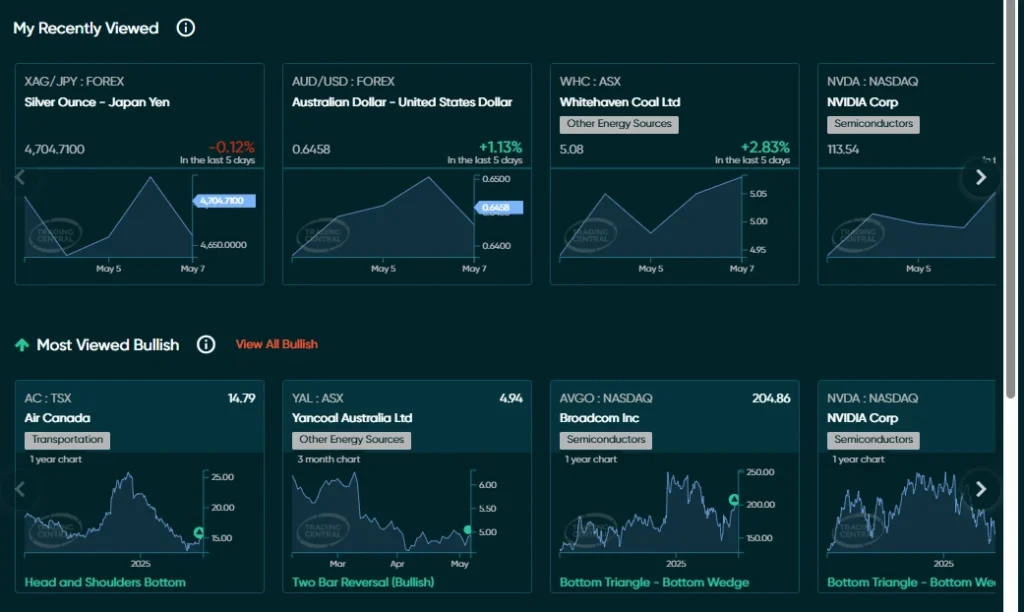Open the Yancoal Australia Ltd card

pyautogui.click(x=353, y=418)
